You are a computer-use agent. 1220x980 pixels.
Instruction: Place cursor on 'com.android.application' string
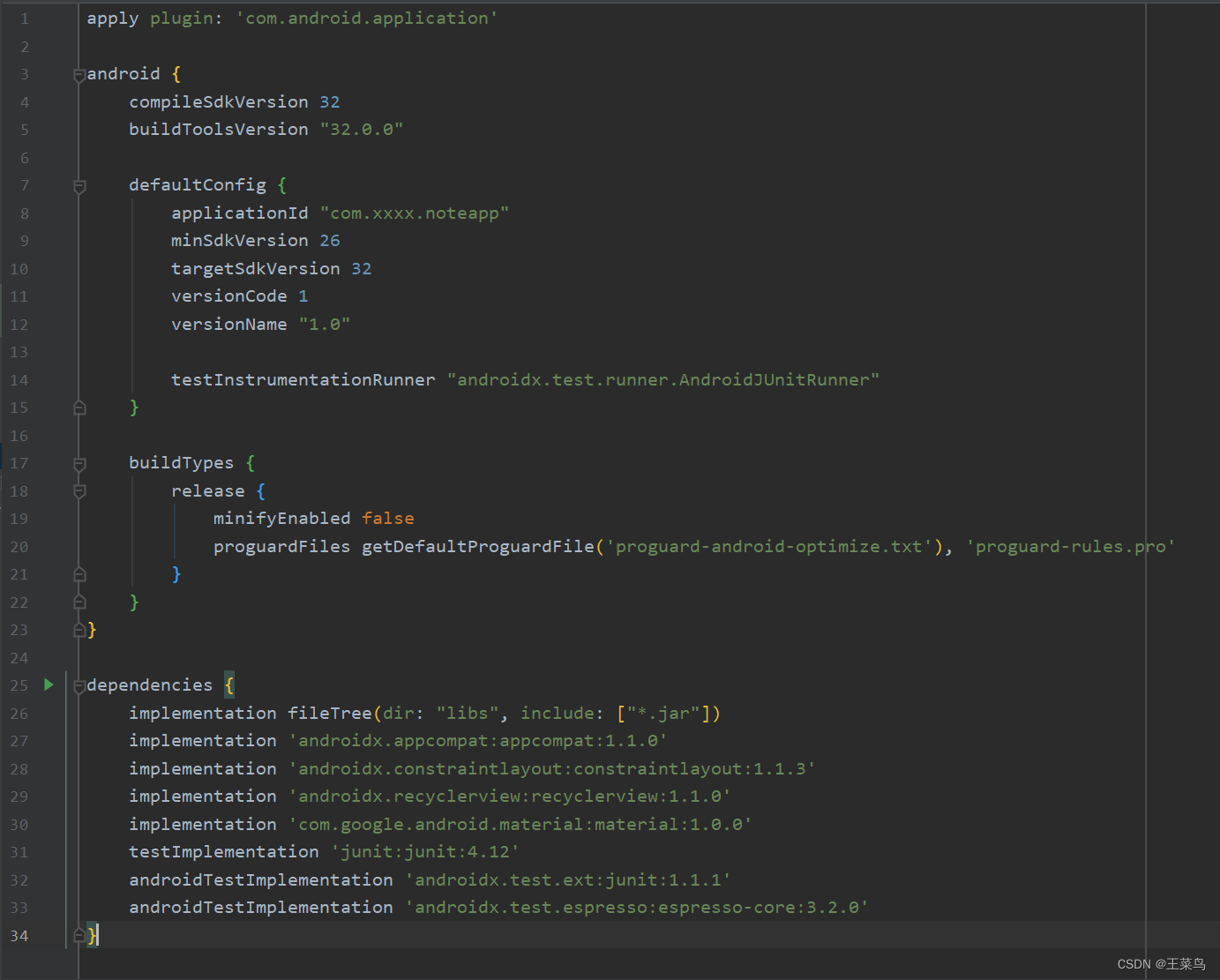366,19
